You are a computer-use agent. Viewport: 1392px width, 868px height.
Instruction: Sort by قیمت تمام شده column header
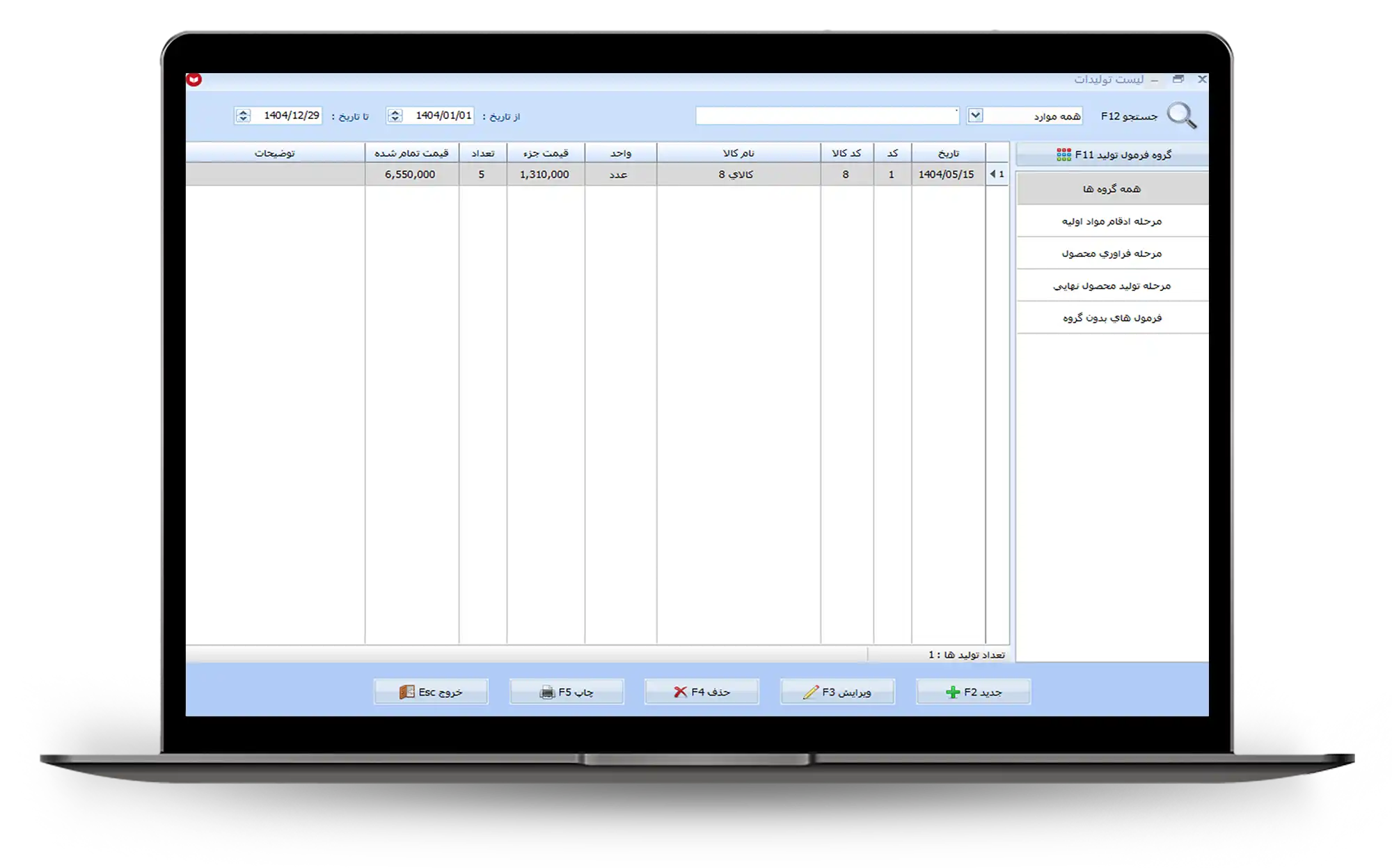(x=411, y=153)
